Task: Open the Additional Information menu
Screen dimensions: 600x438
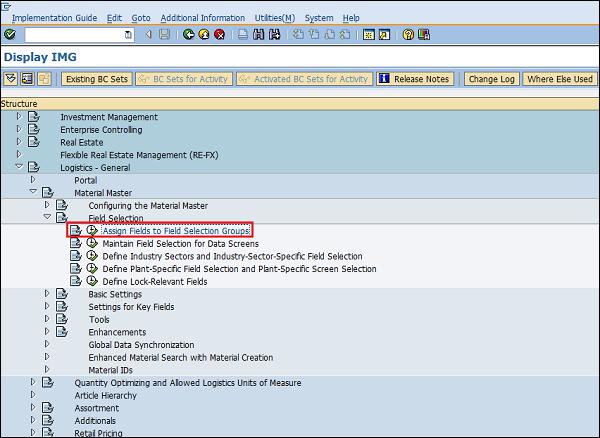Action: [202, 18]
